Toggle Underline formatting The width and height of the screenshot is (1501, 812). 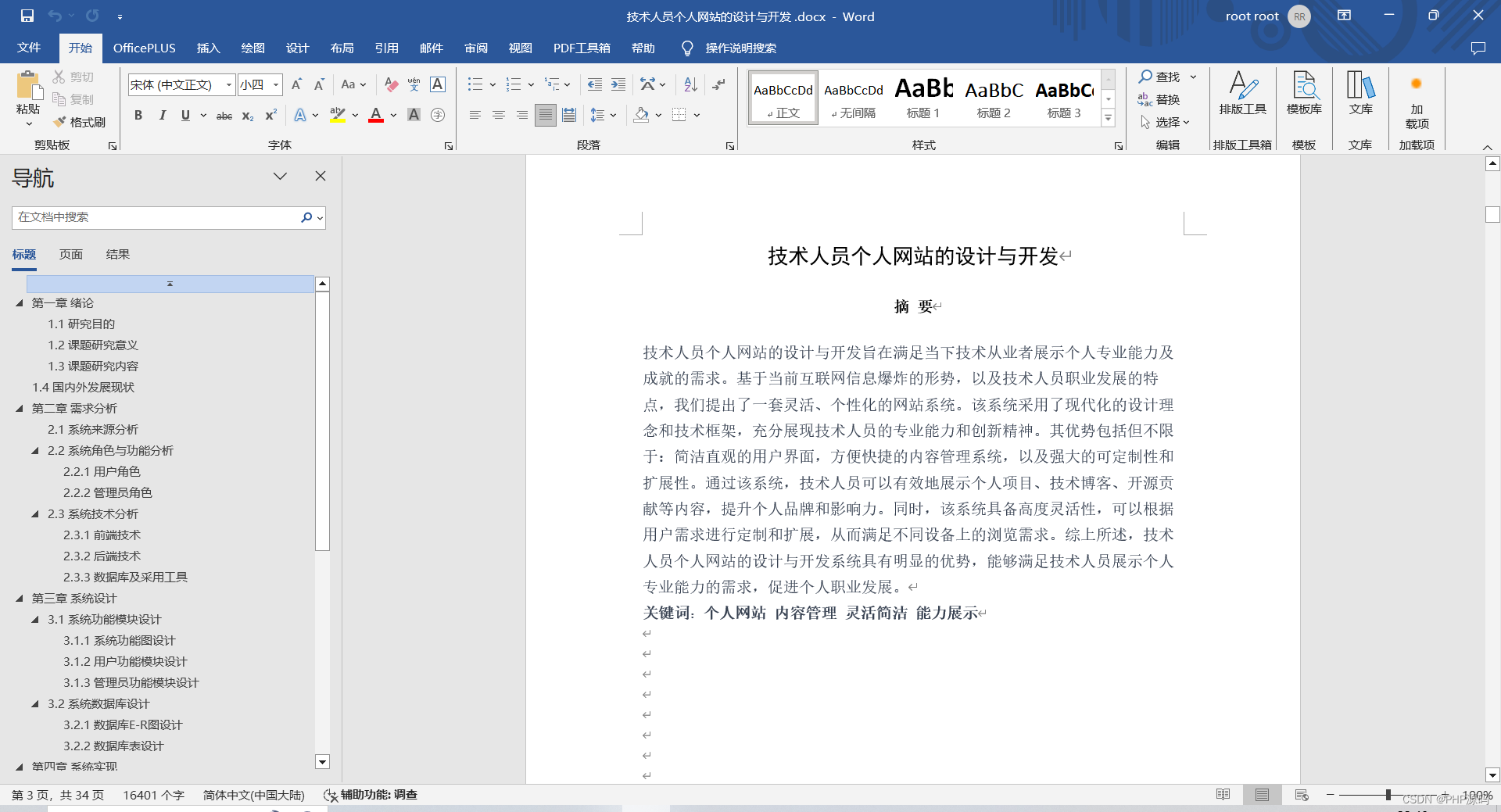(185, 116)
